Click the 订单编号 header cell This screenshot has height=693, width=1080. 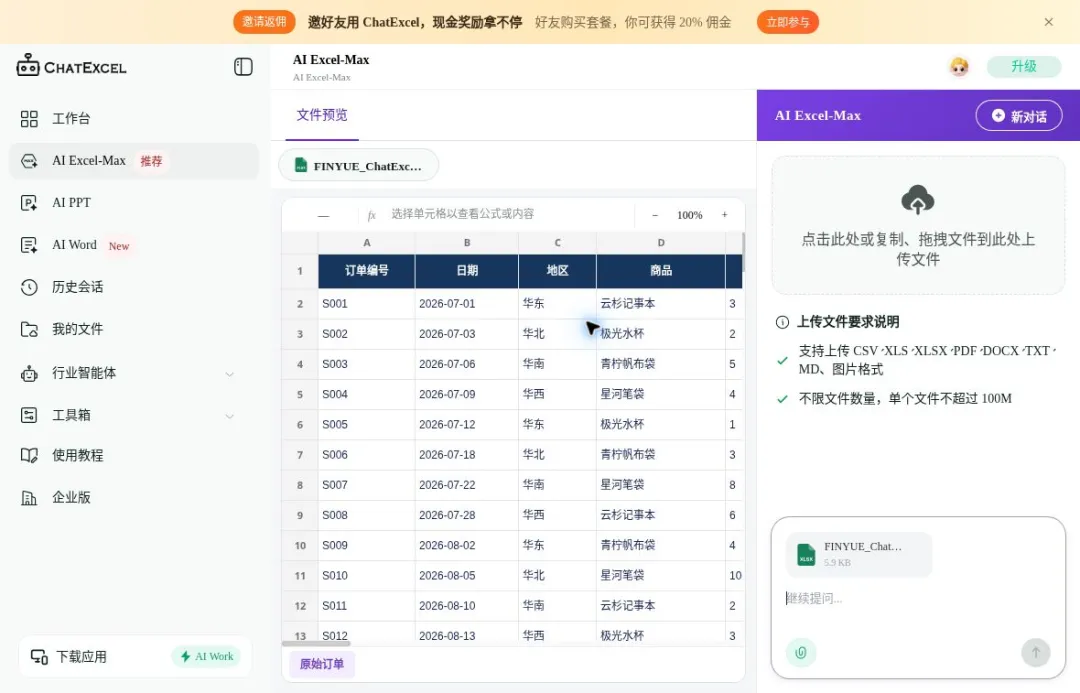click(366, 271)
